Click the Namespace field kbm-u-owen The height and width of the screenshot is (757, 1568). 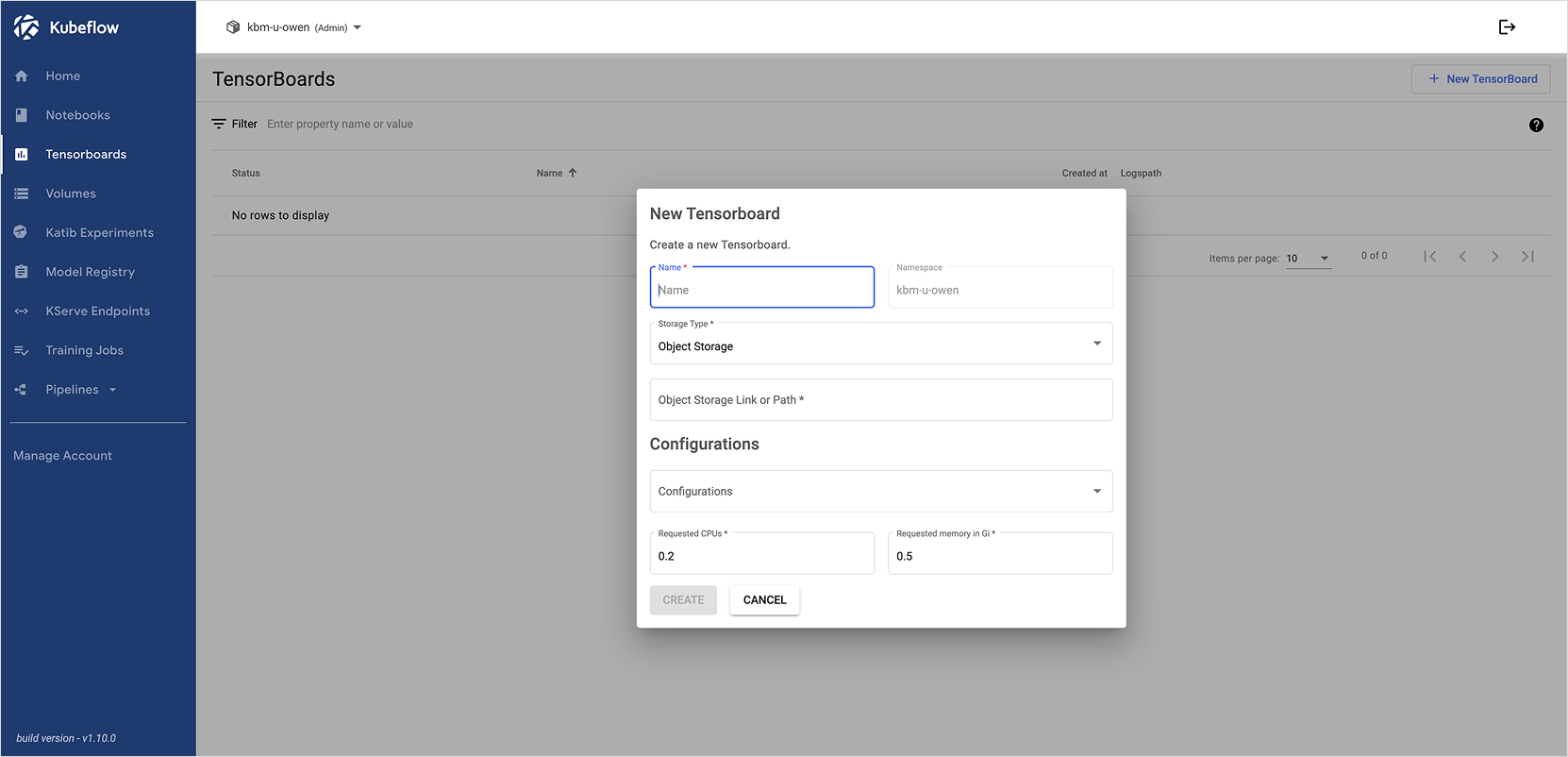click(1000, 288)
